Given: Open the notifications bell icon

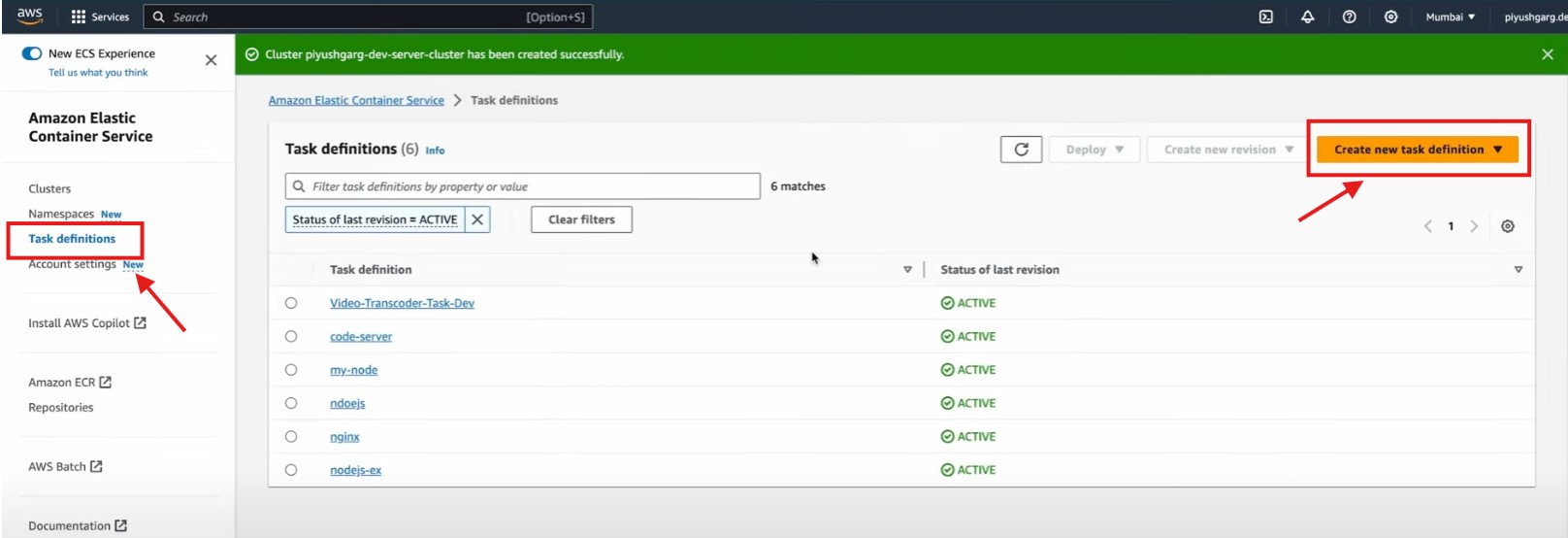Looking at the screenshot, I should pos(1307,17).
